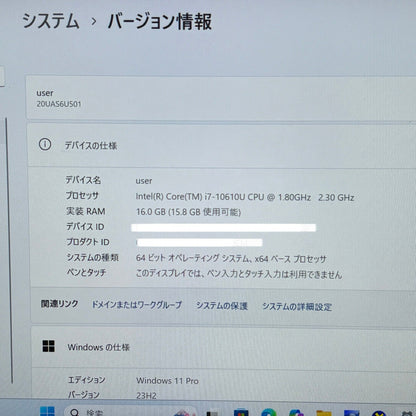Select the pen and touch unavailable message
This screenshot has height=416, width=416.
pyautogui.click(x=239, y=274)
